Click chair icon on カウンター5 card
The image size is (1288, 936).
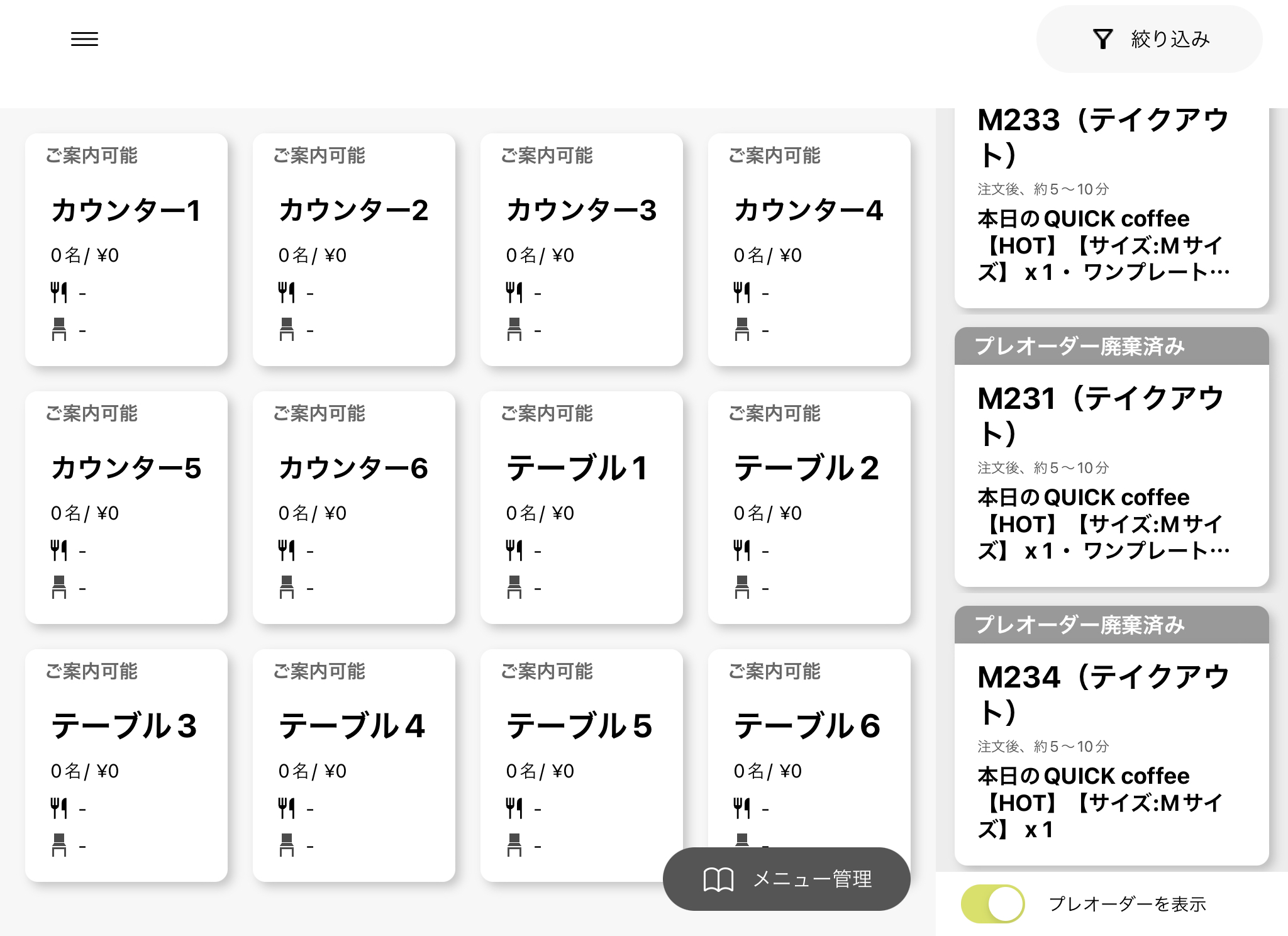click(59, 587)
